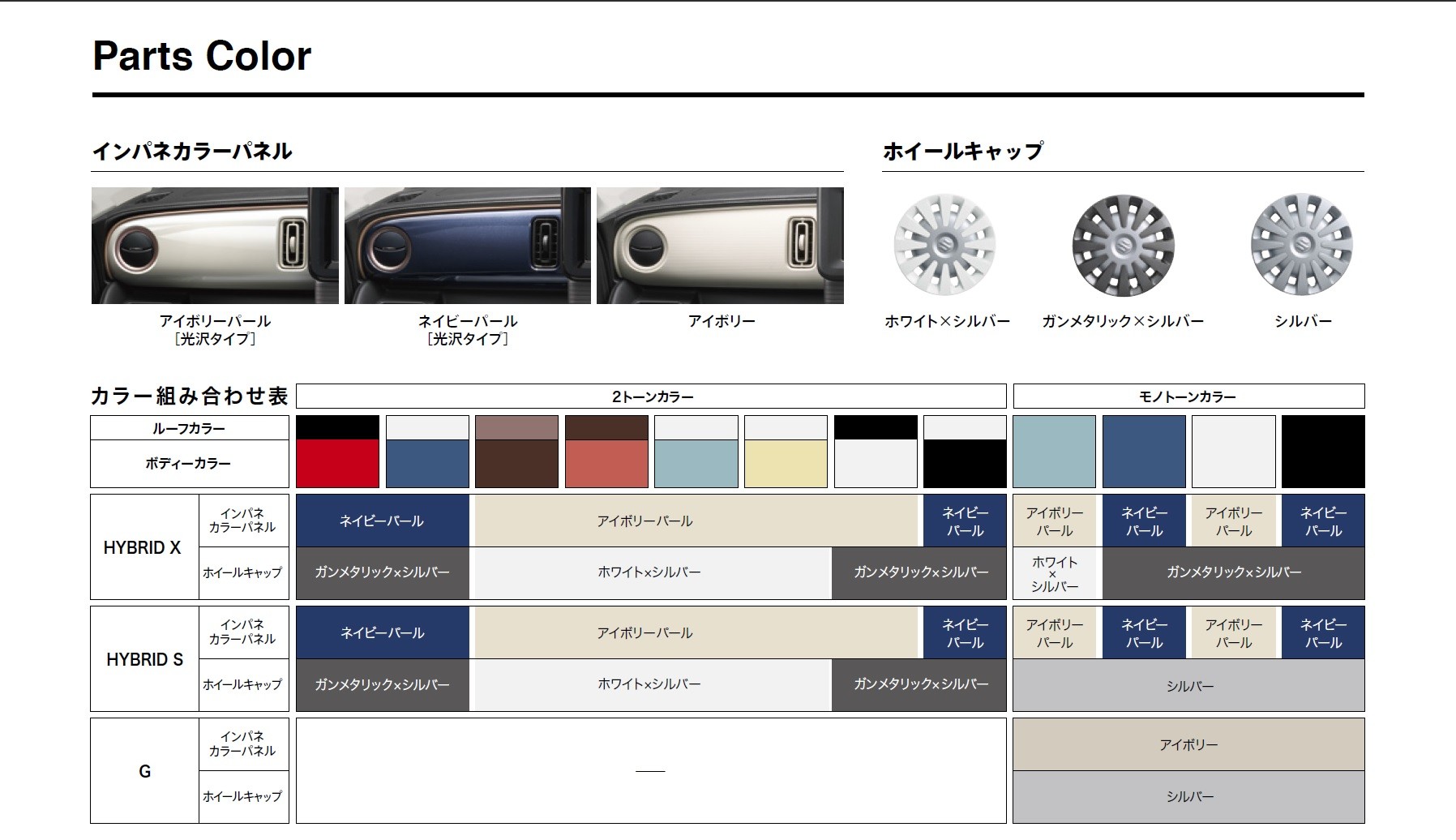The width and height of the screenshot is (1456, 840).
Task: Pick the red body with black roof swatch
Action: (x=337, y=452)
